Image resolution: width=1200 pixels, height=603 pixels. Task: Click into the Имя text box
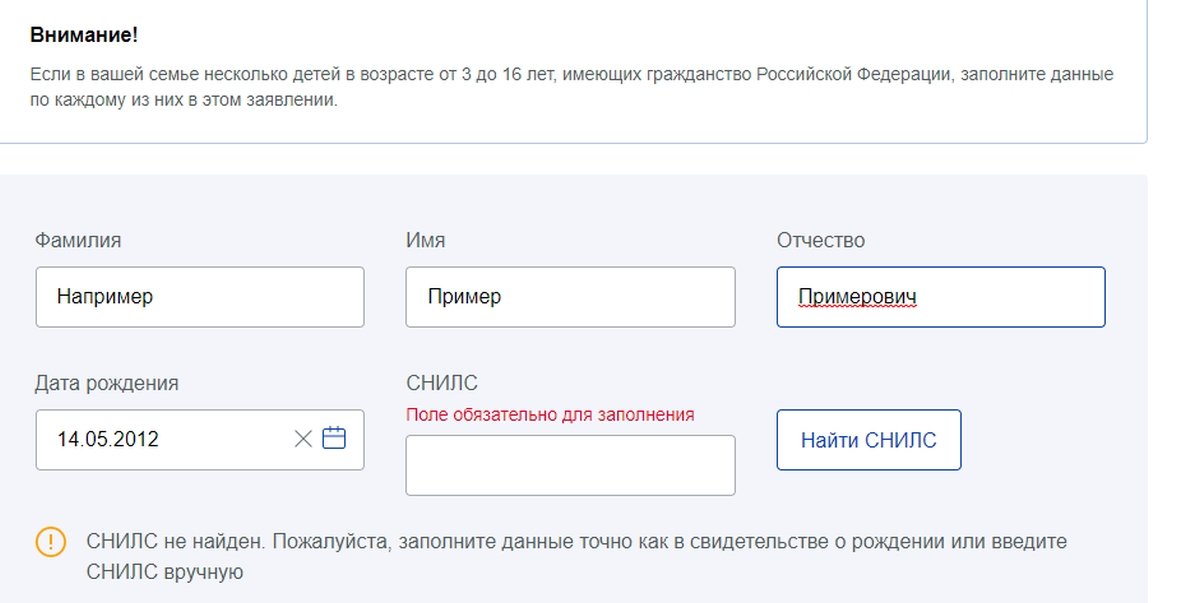(570, 297)
